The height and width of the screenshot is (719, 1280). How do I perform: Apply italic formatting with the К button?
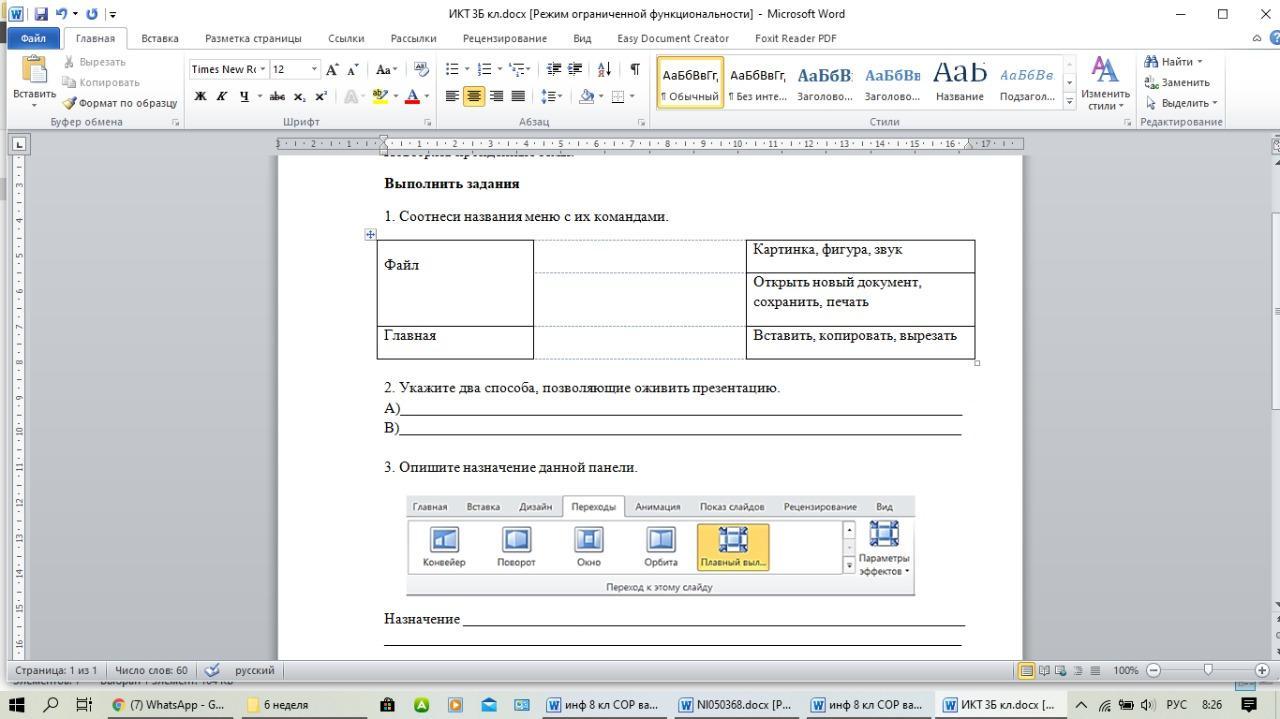coord(222,97)
